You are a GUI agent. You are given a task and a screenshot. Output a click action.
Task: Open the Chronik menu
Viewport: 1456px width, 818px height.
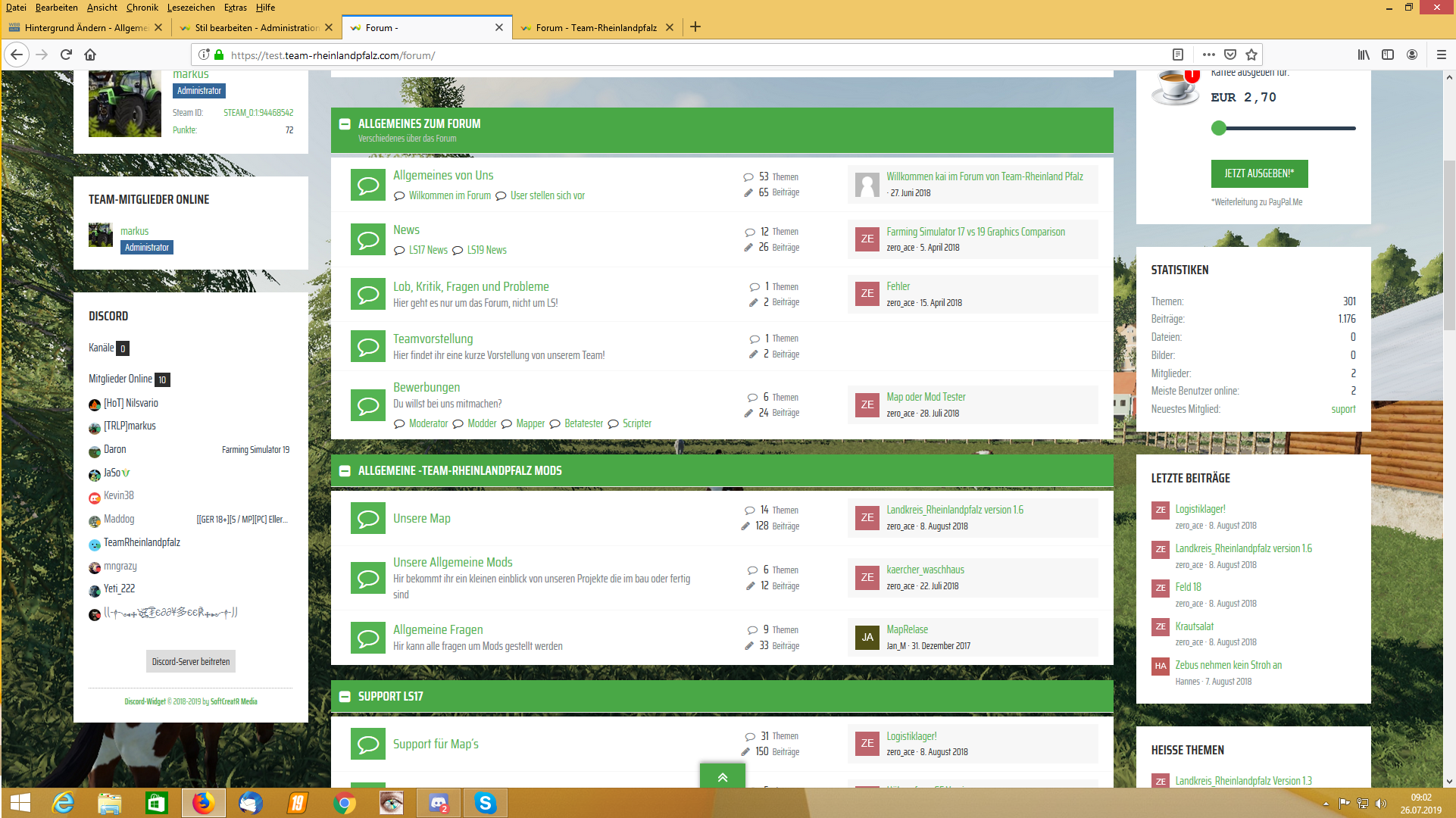point(142,8)
